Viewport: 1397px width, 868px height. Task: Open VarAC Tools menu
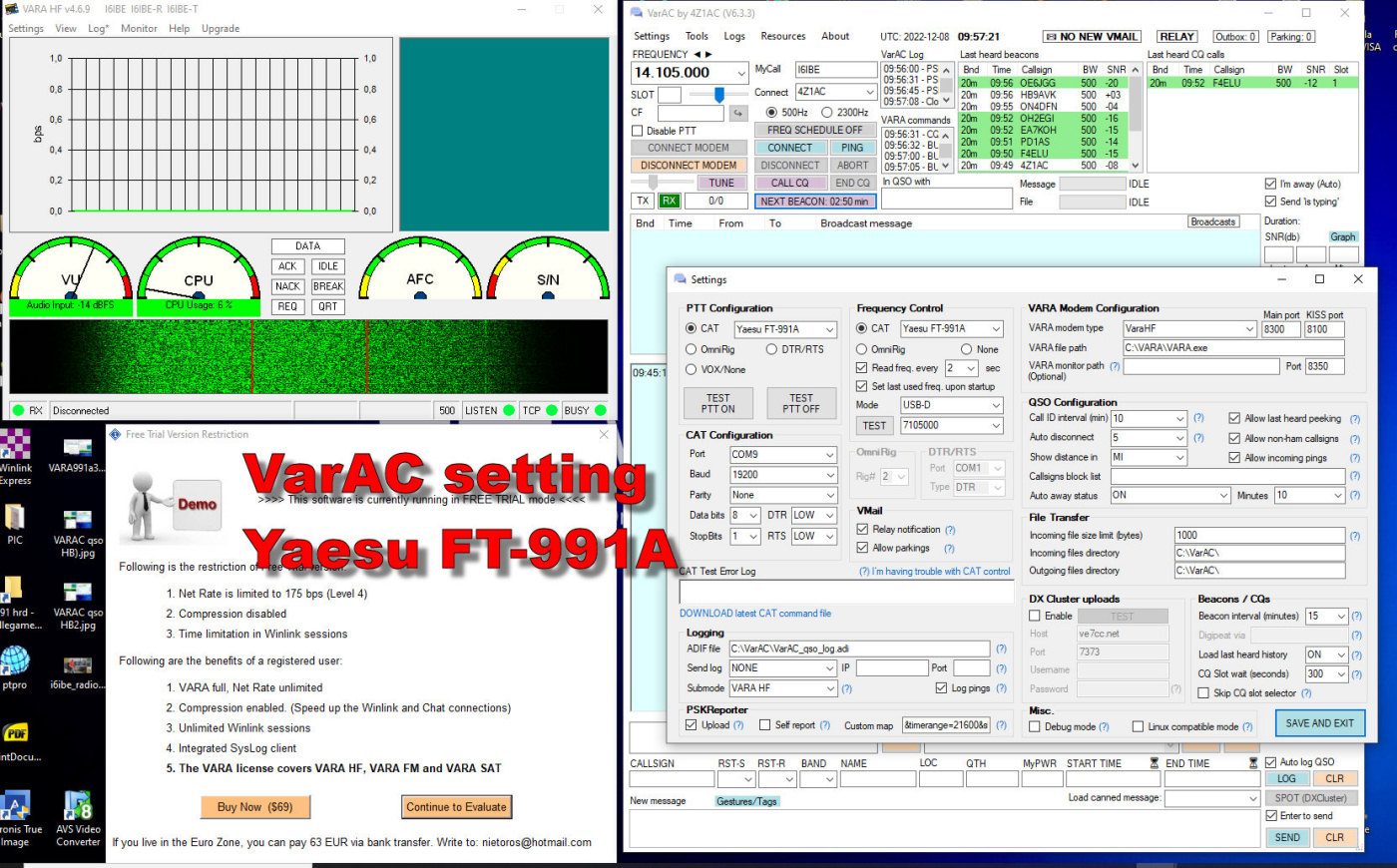697,36
